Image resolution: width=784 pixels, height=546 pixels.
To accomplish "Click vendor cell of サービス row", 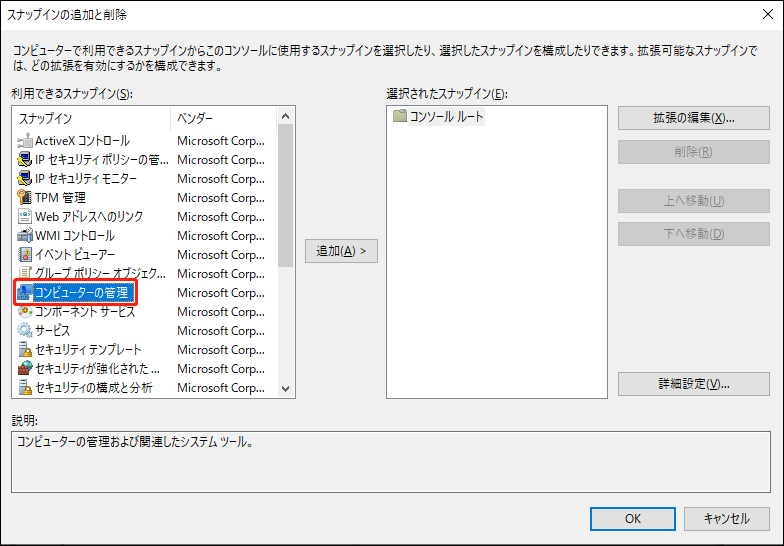I will pos(221,331).
